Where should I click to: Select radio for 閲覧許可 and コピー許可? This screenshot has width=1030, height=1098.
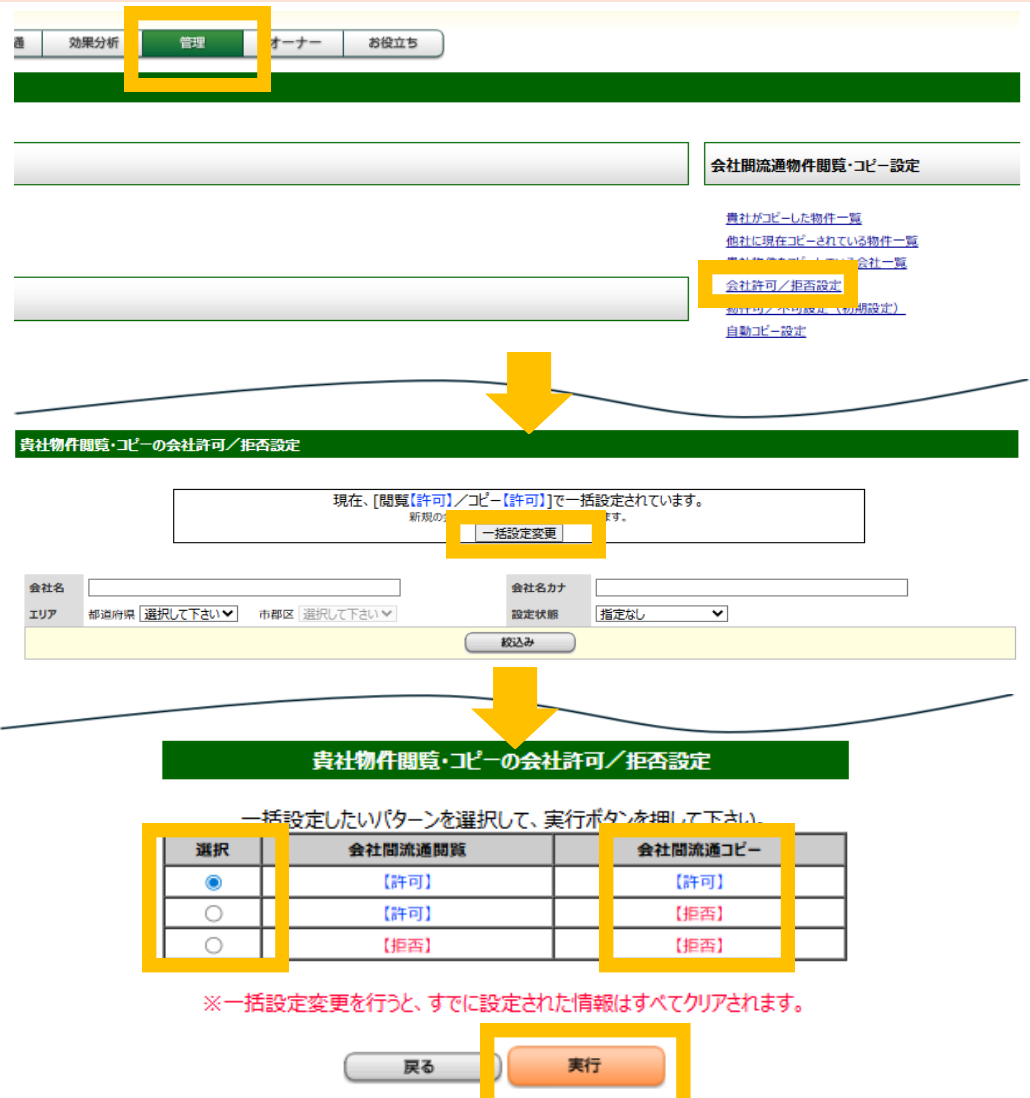213,882
